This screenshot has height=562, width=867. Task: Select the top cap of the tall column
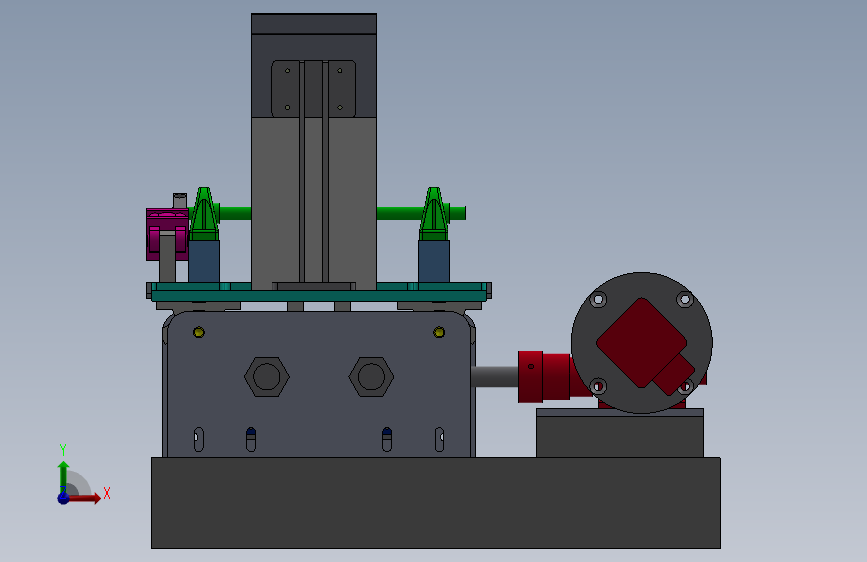coord(314,24)
